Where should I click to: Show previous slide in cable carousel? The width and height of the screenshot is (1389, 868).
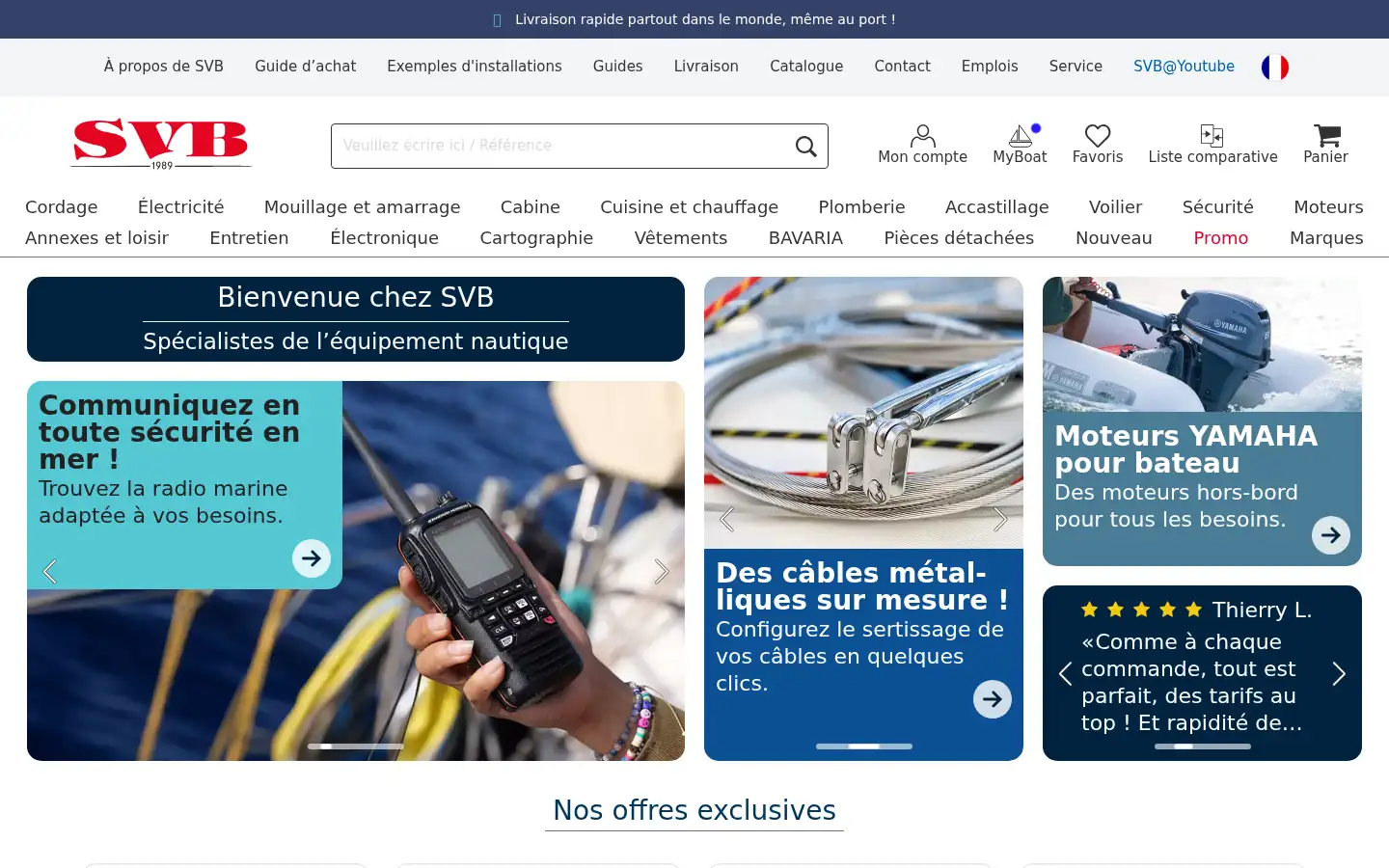[727, 519]
